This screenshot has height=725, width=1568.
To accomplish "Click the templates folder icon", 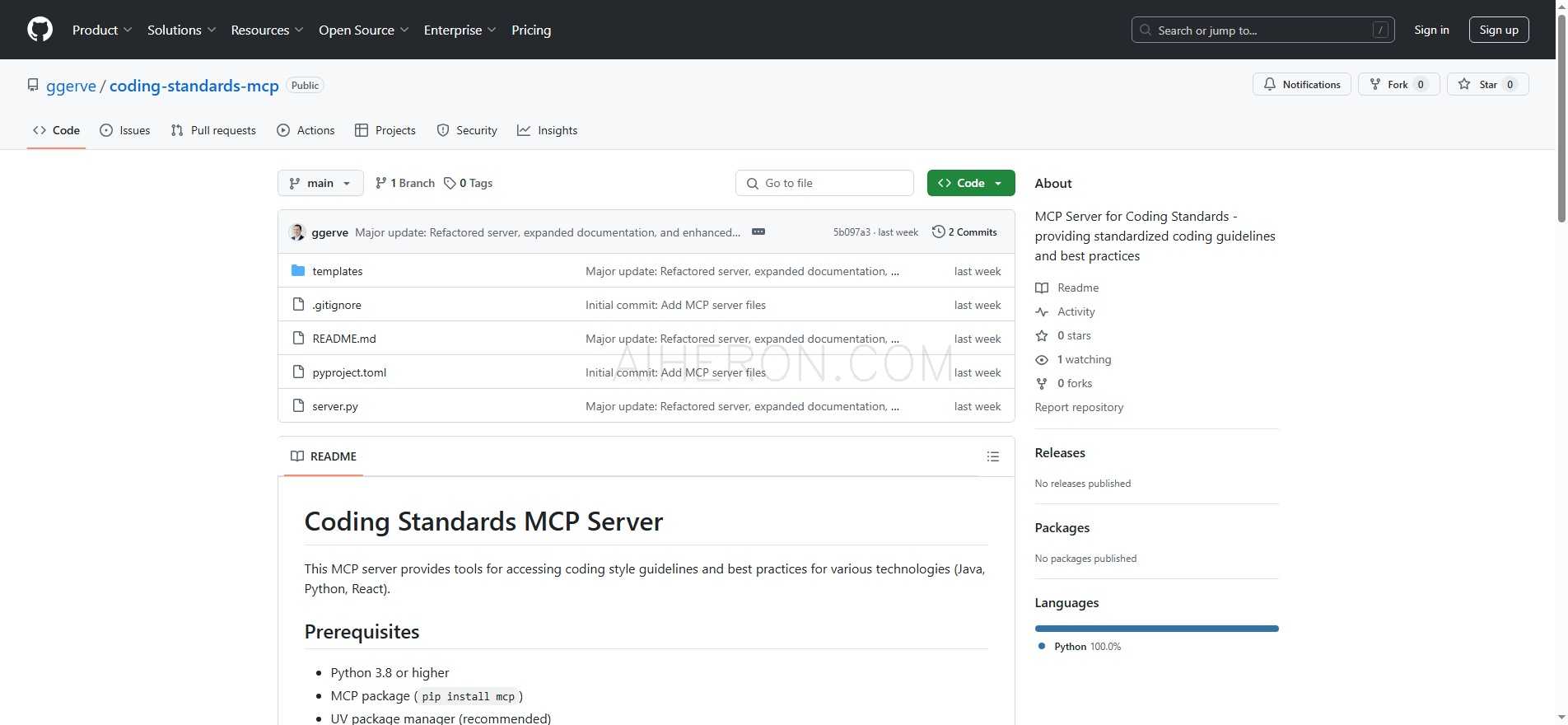I will [298, 271].
